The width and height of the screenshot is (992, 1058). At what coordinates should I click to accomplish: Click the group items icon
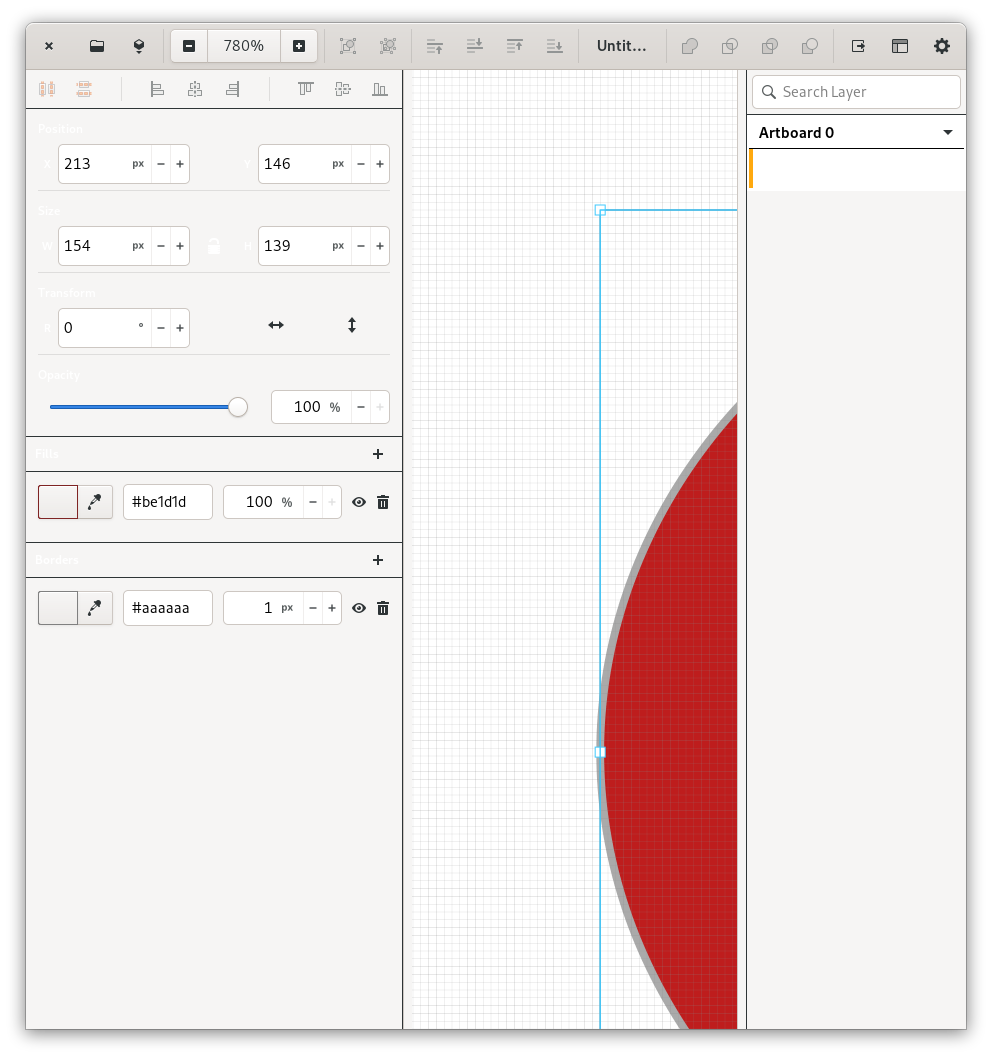click(348, 46)
